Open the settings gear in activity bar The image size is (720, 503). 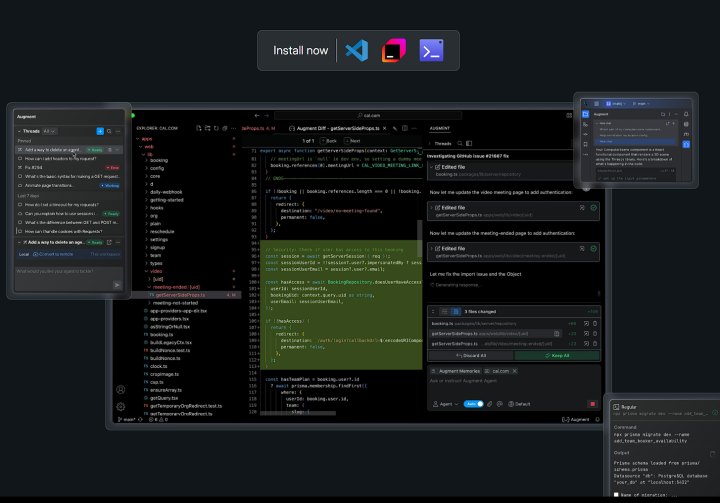(x=121, y=407)
